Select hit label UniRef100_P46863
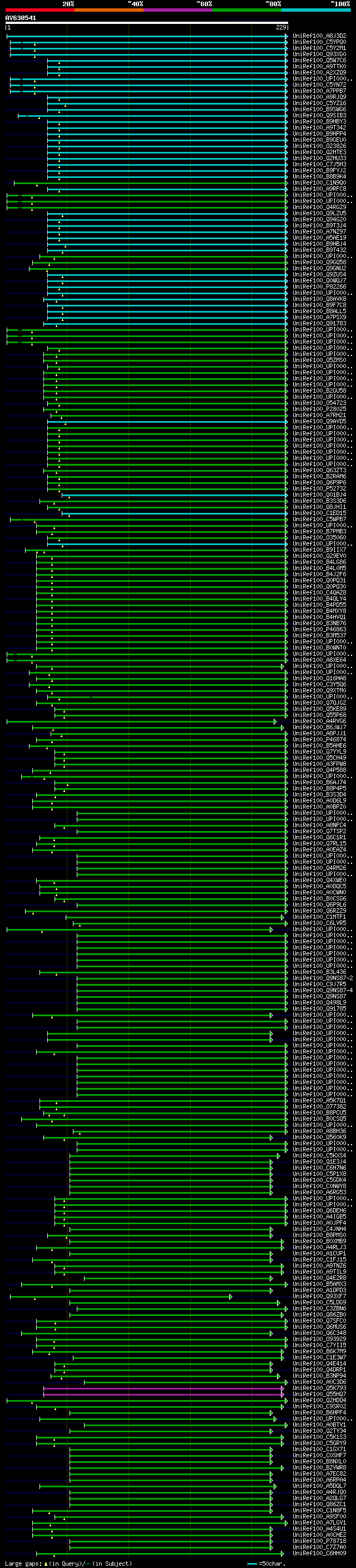 [319, 630]
